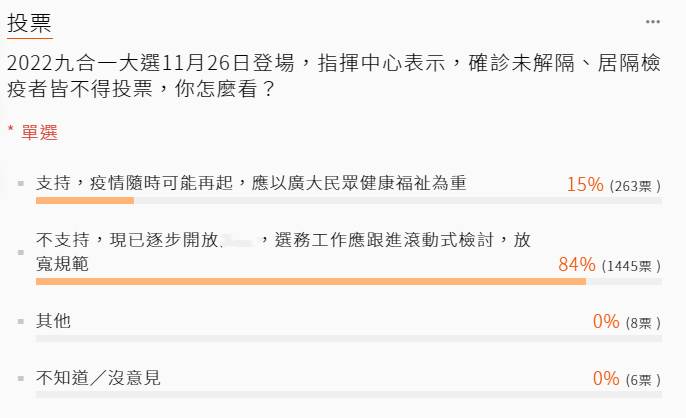This screenshot has width=686, height=418.
Task: Click the 投票 section heading
Action: click(x=29, y=22)
